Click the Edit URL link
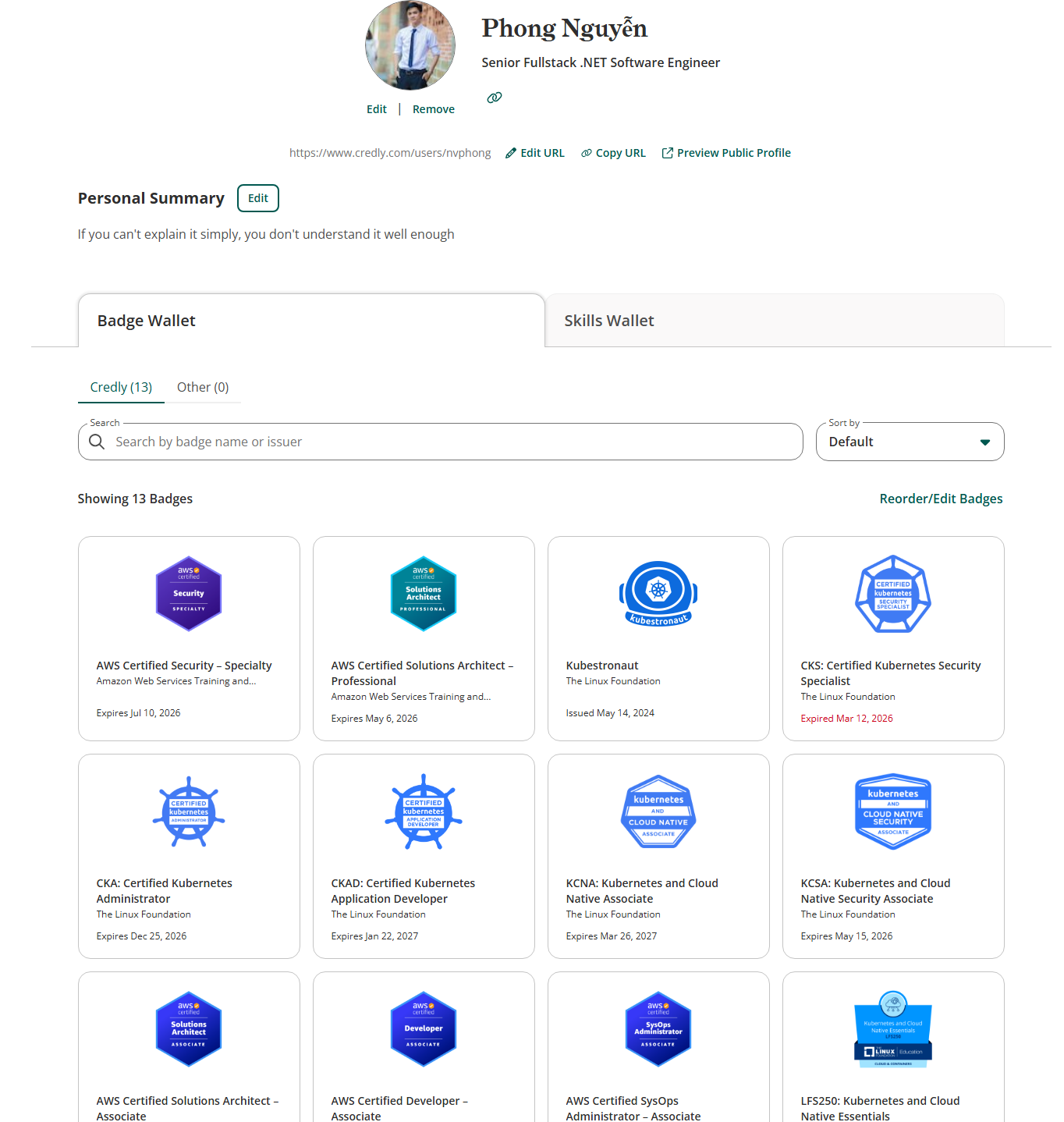This screenshot has width=1064, height=1122. (535, 153)
